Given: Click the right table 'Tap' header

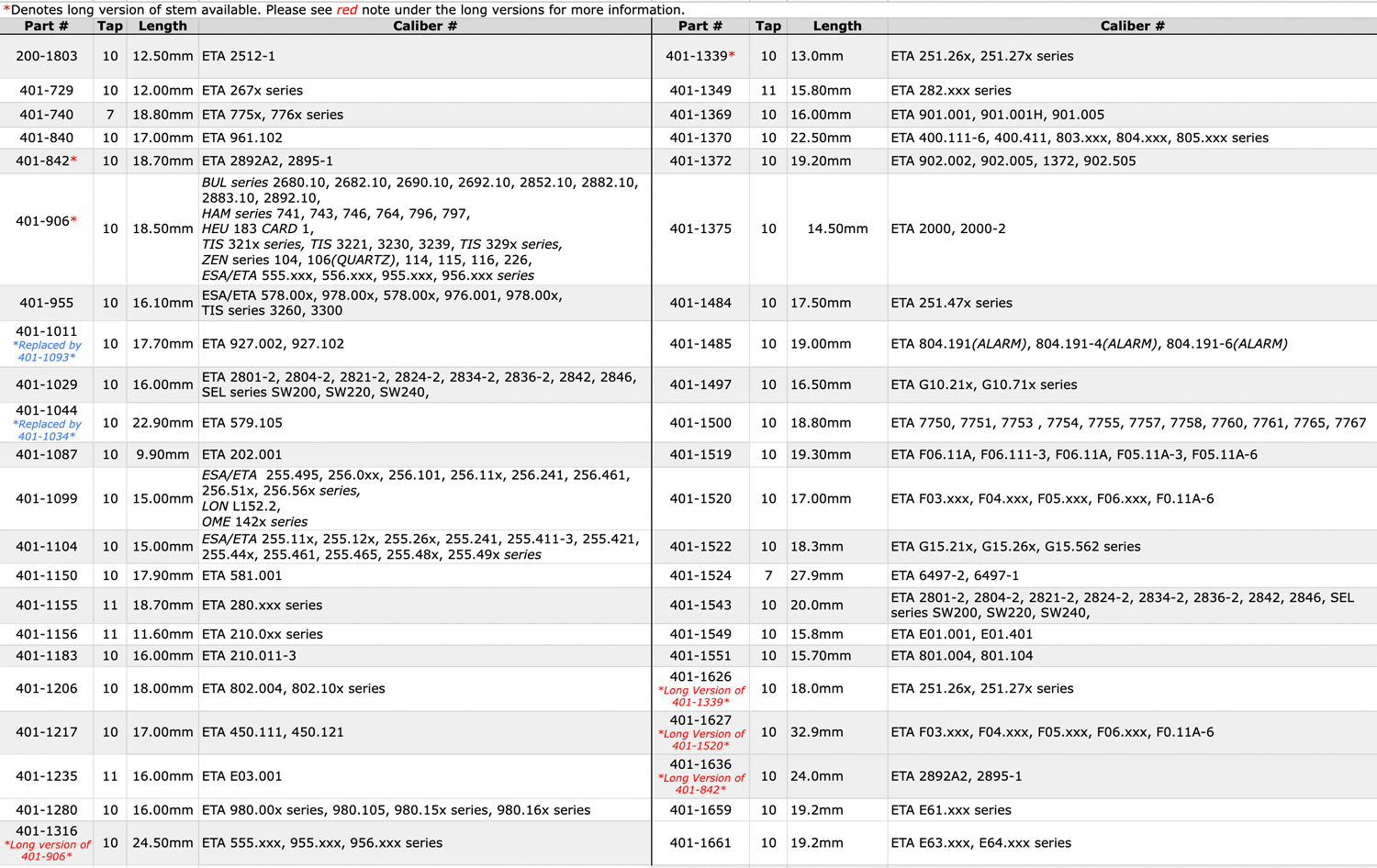Looking at the screenshot, I should click(x=768, y=26).
